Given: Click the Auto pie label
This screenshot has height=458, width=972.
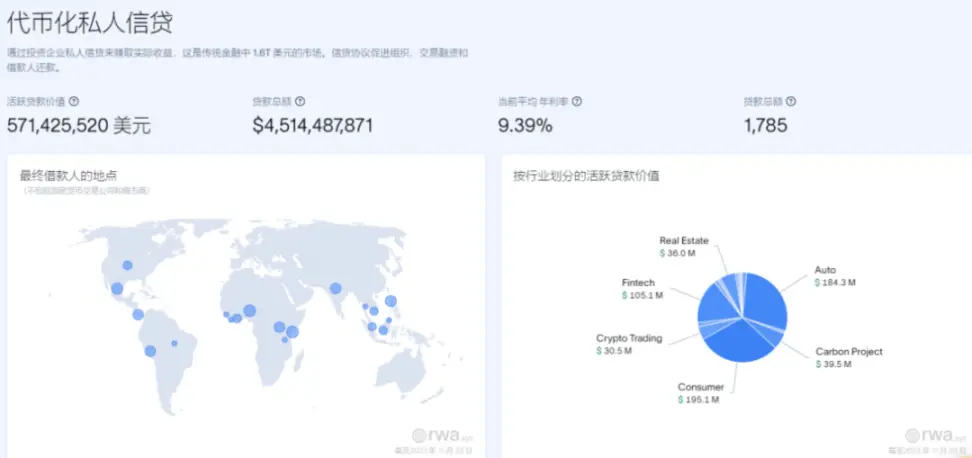Looking at the screenshot, I should pyautogui.click(x=825, y=270).
